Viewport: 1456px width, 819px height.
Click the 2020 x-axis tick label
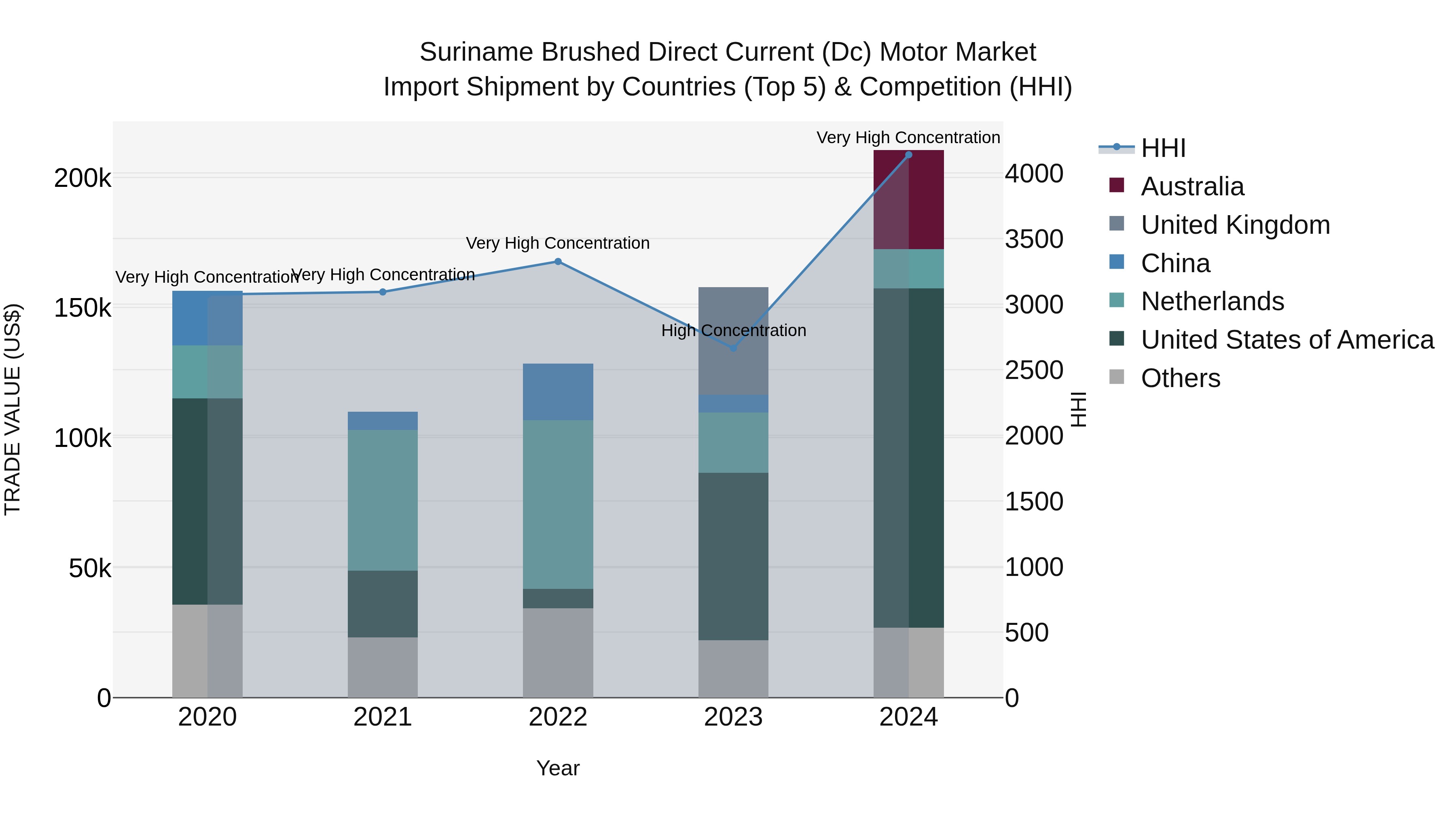(207, 717)
